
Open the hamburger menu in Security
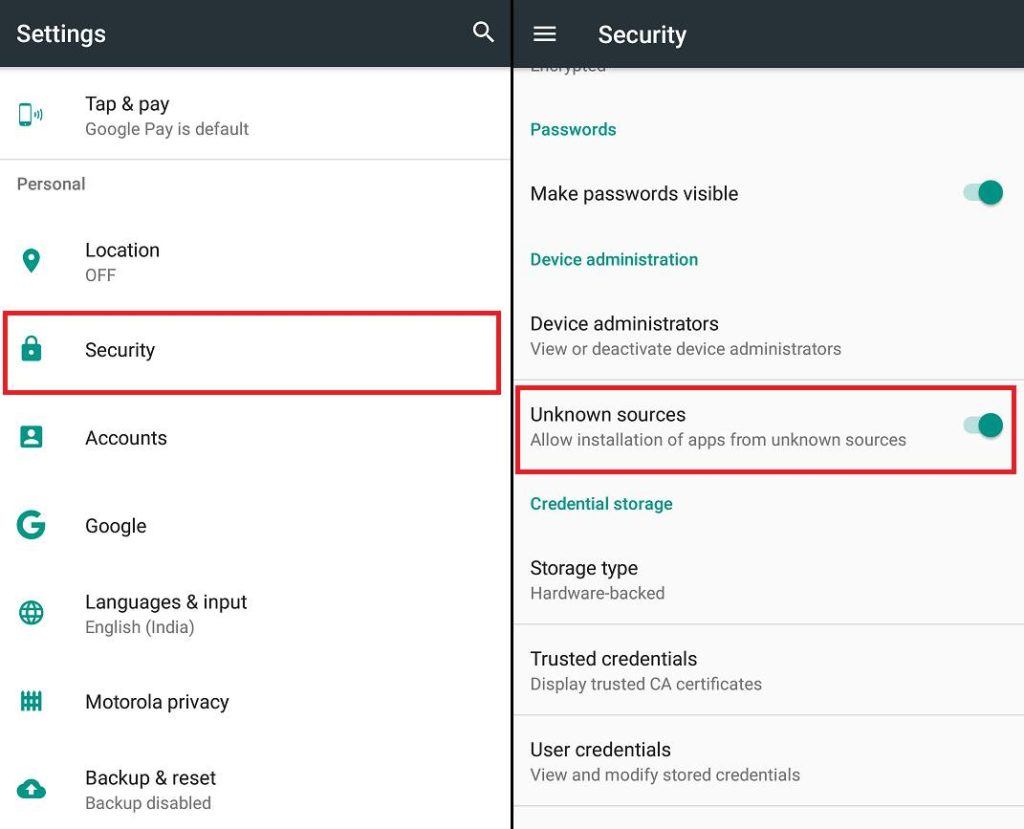click(544, 34)
